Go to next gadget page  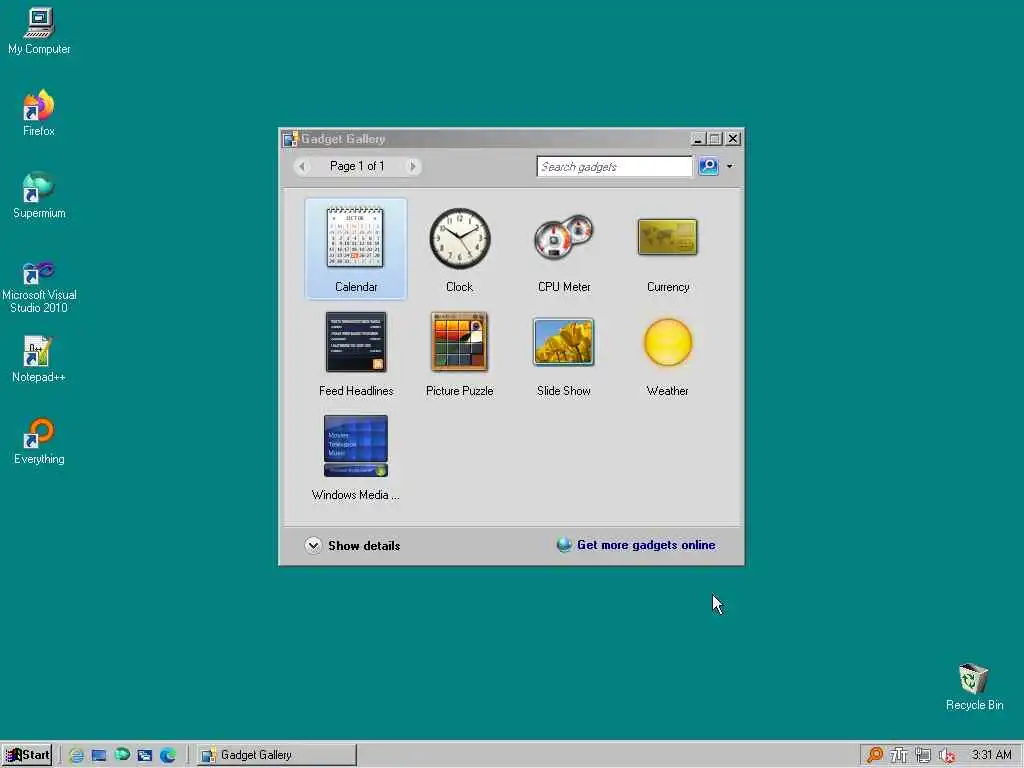[x=412, y=167]
